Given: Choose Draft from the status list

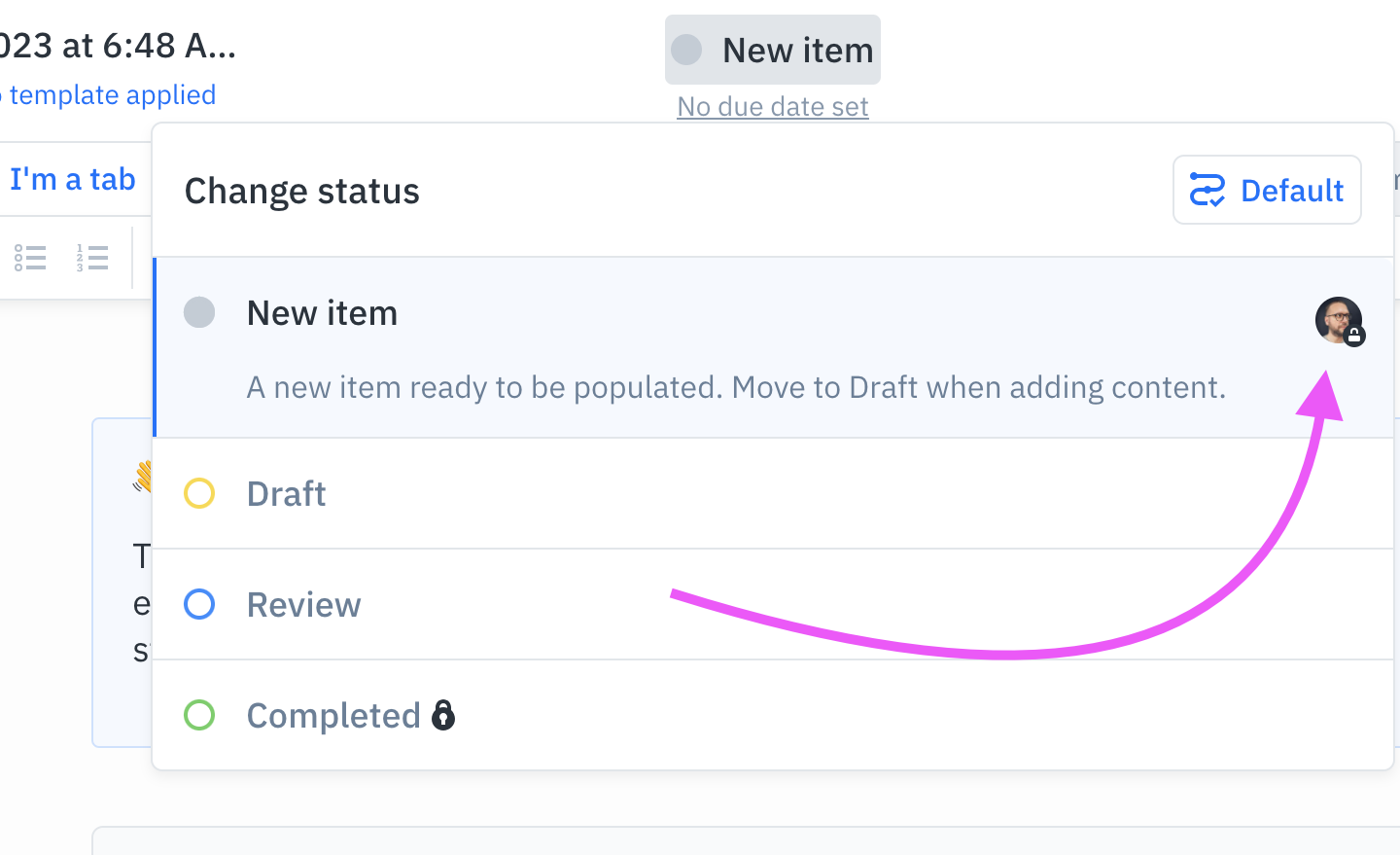Looking at the screenshot, I should tap(287, 494).
